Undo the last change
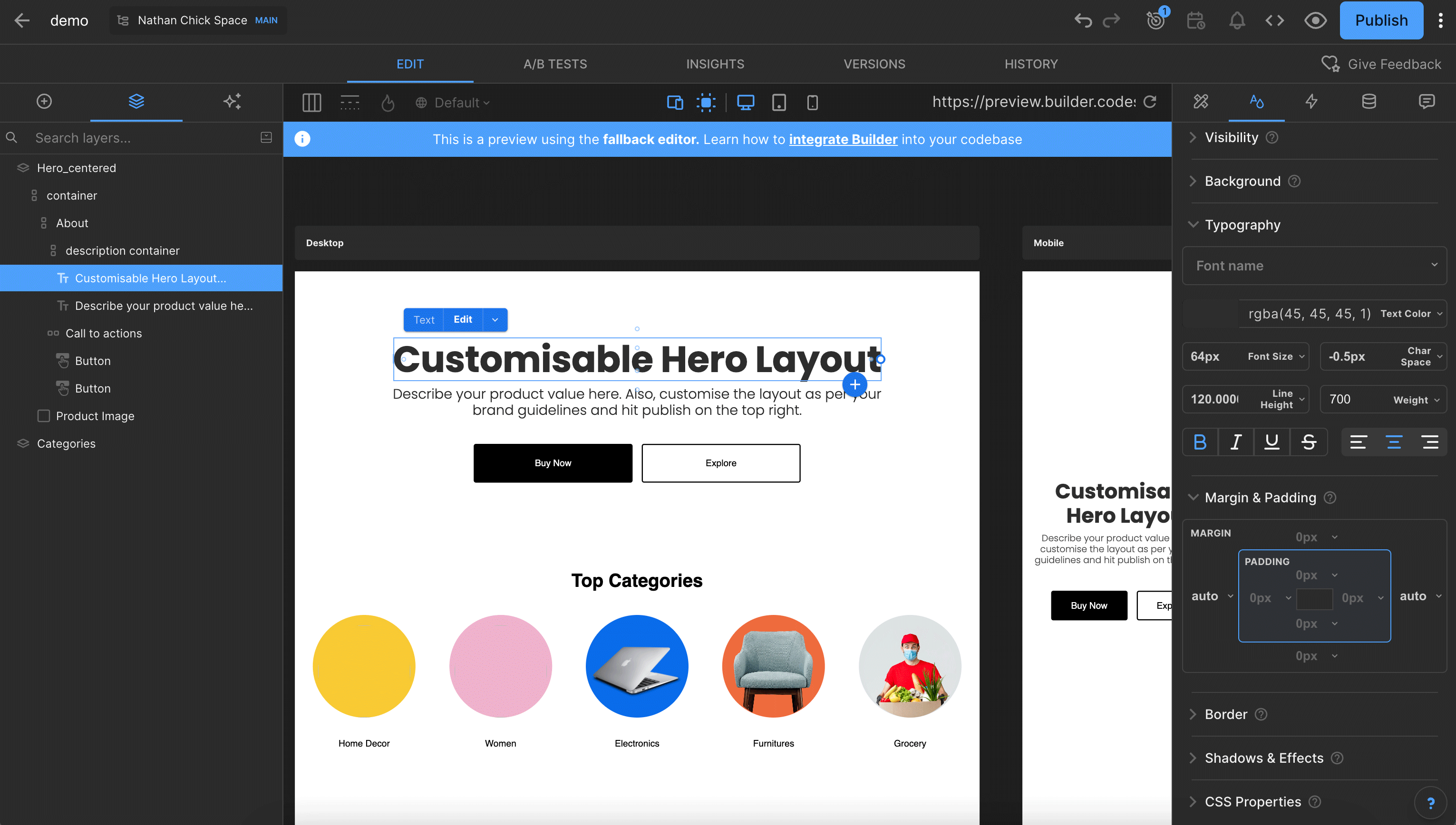 pyautogui.click(x=1083, y=20)
